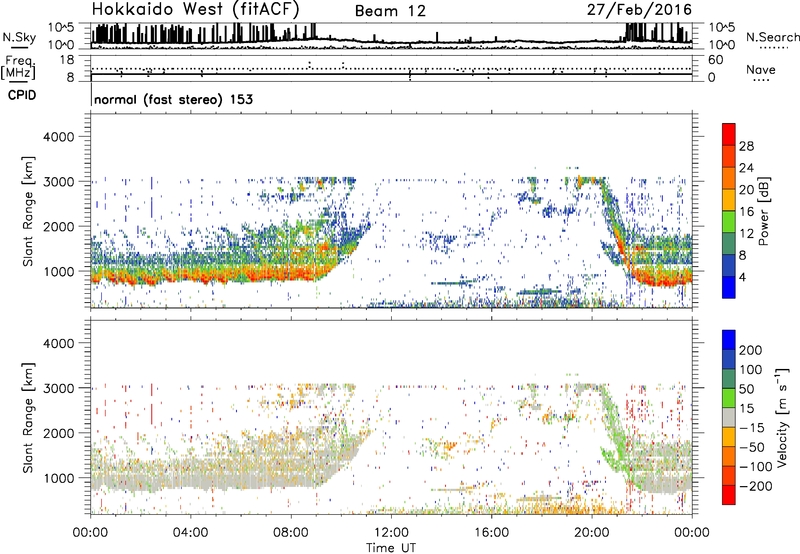Click the 'Slant Range [km]' label of power panel
This screenshot has width=800, height=554.
pyautogui.click(x=28, y=211)
